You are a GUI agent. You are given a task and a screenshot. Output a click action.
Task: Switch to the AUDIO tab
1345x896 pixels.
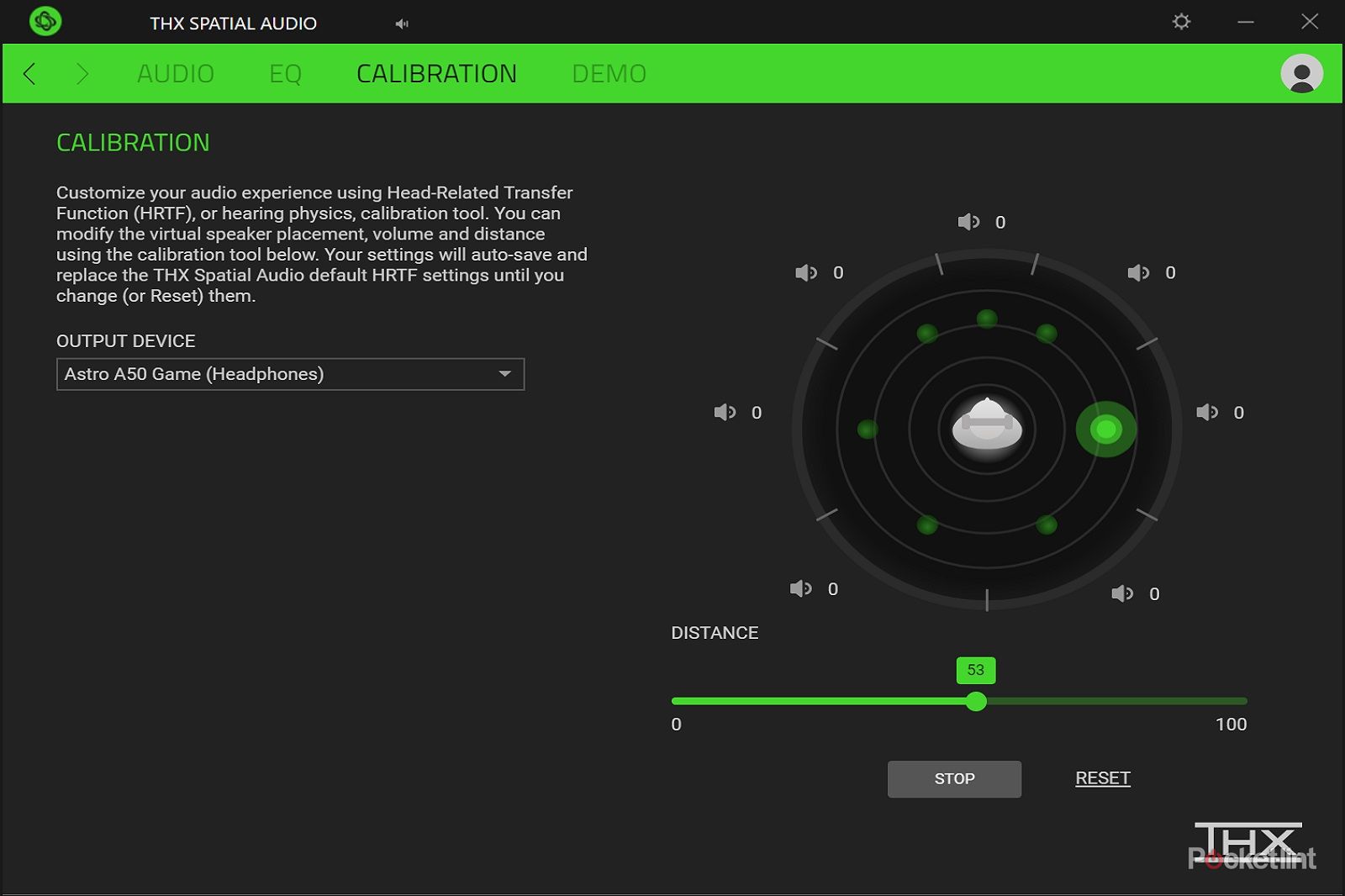(176, 74)
